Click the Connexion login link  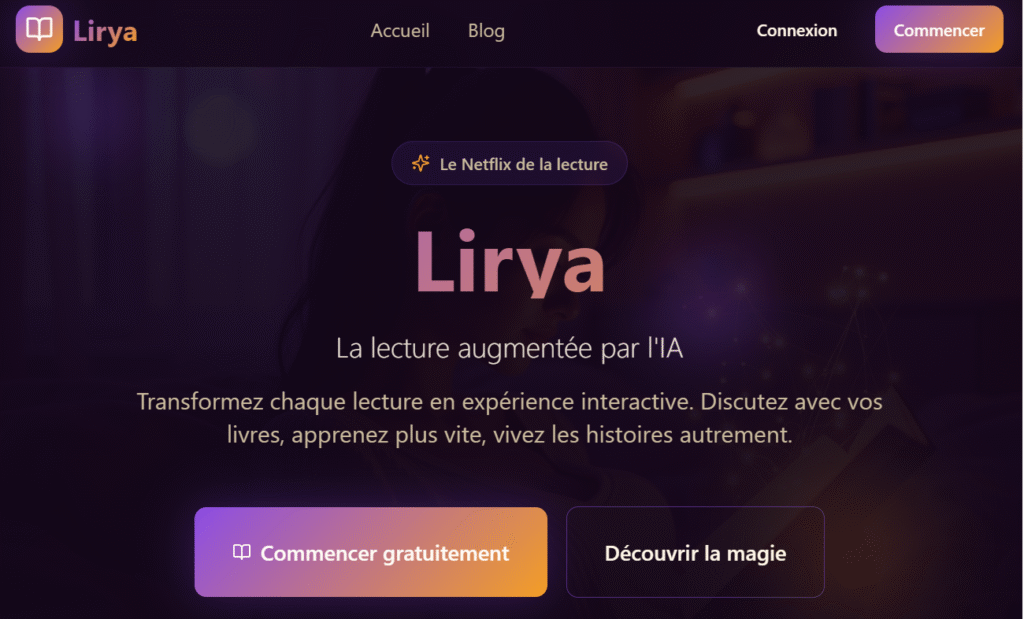[797, 31]
